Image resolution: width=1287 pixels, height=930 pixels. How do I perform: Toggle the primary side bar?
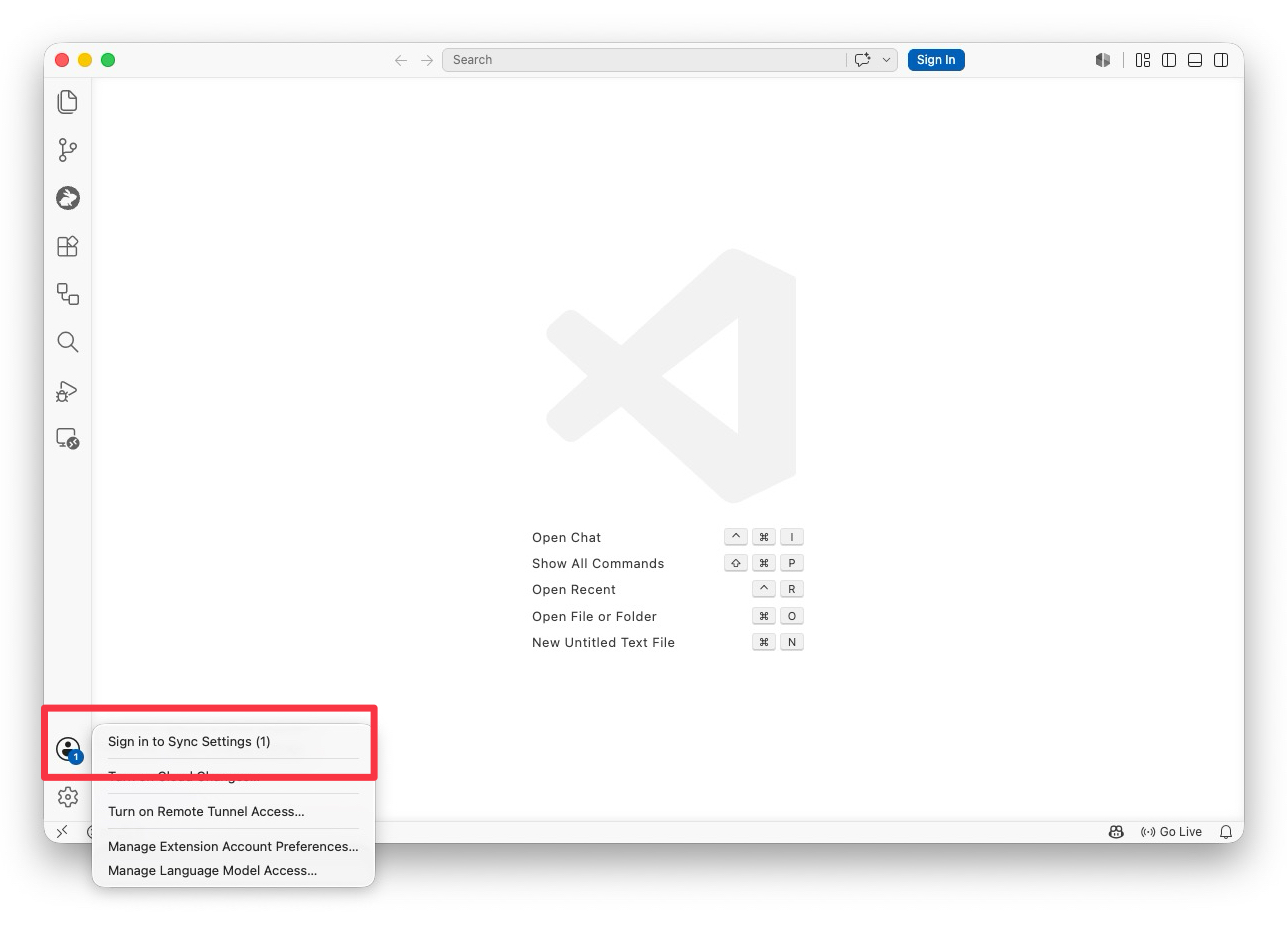tap(1169, 60)
